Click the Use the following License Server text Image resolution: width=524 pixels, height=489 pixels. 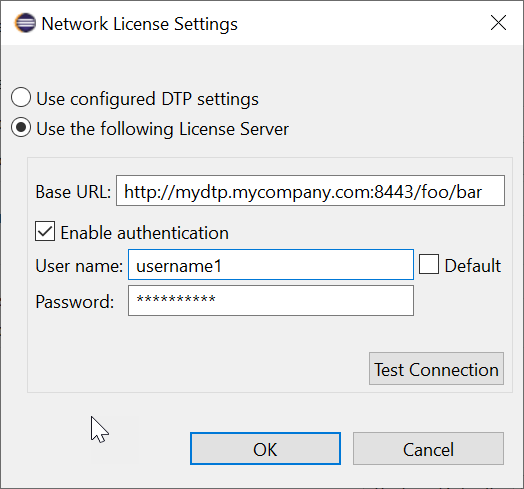click(x=162, y=129)
